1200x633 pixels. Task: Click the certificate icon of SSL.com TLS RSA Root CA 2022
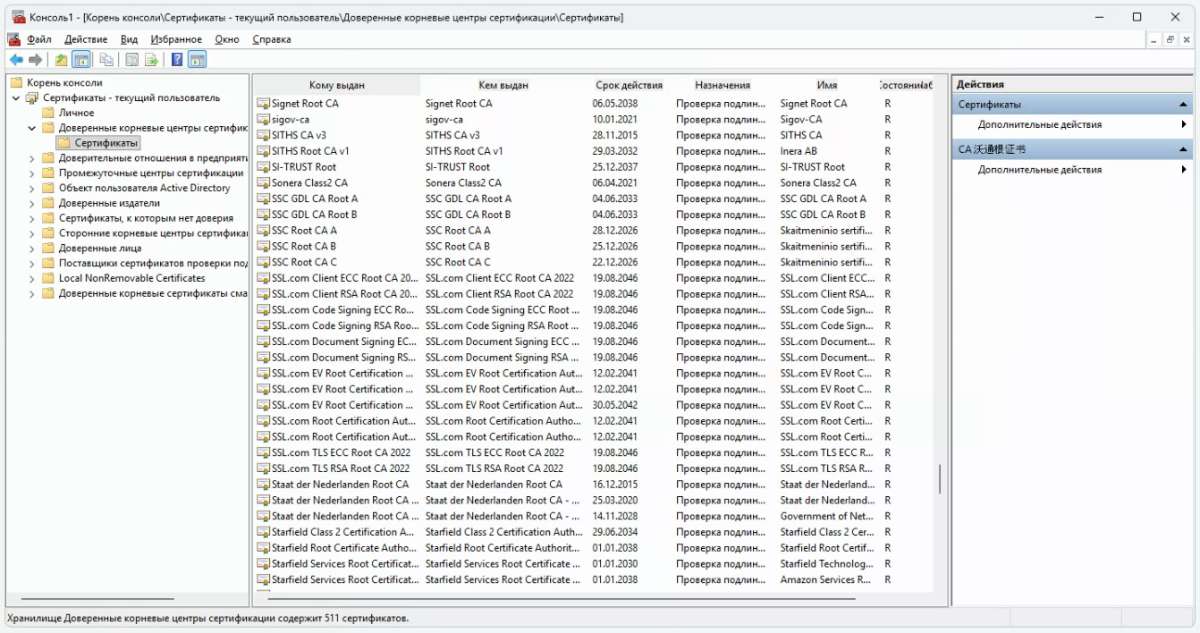[264, 468]
